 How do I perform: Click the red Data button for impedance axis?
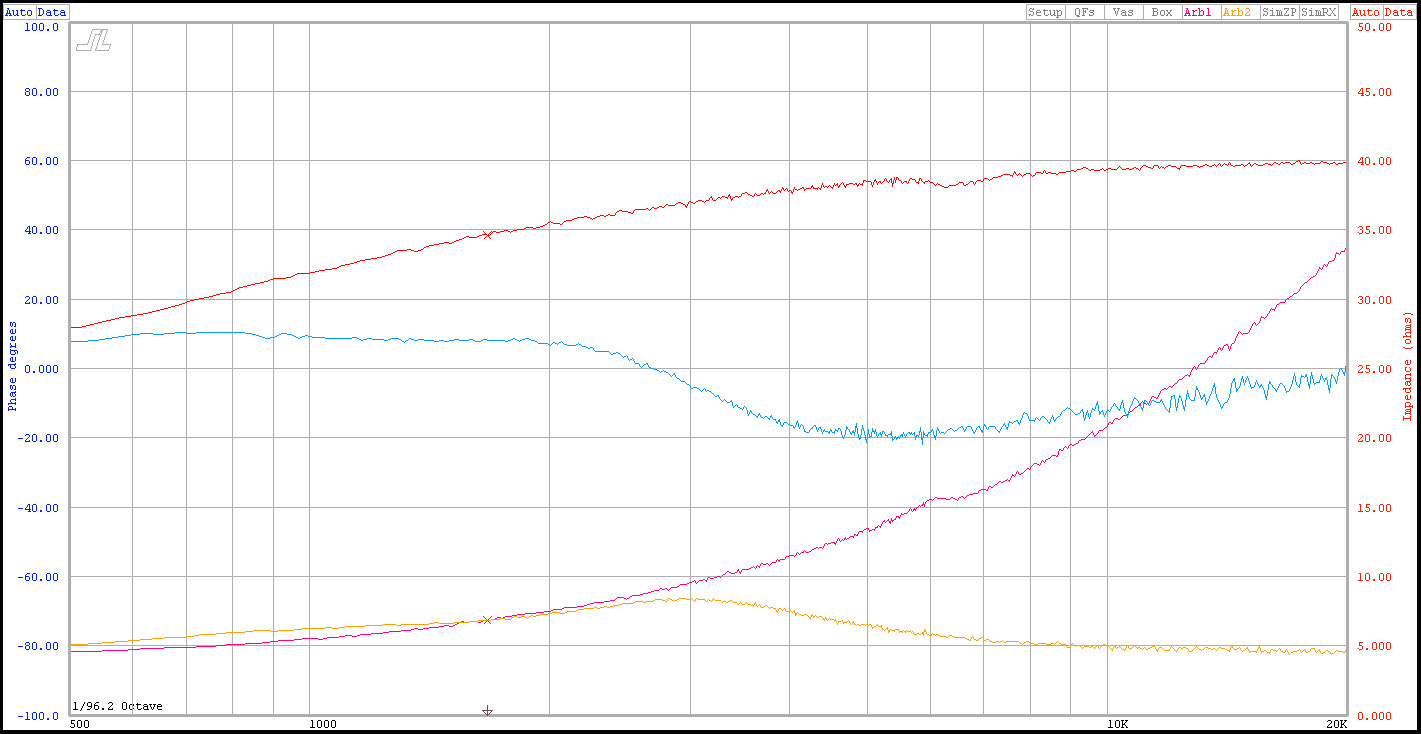(1398, 12)
